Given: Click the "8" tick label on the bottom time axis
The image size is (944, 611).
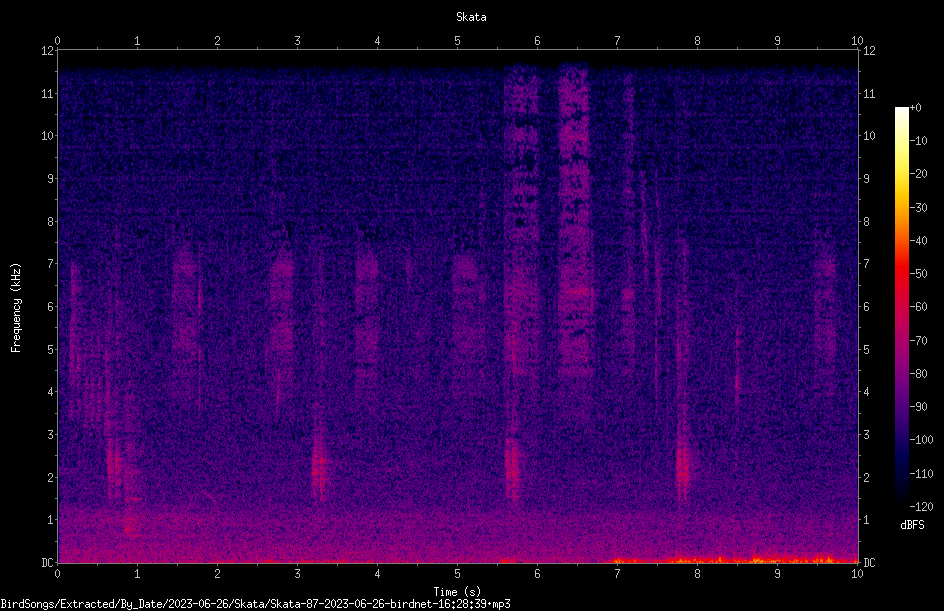Looking at the screenshot, I should coord(697,574).
